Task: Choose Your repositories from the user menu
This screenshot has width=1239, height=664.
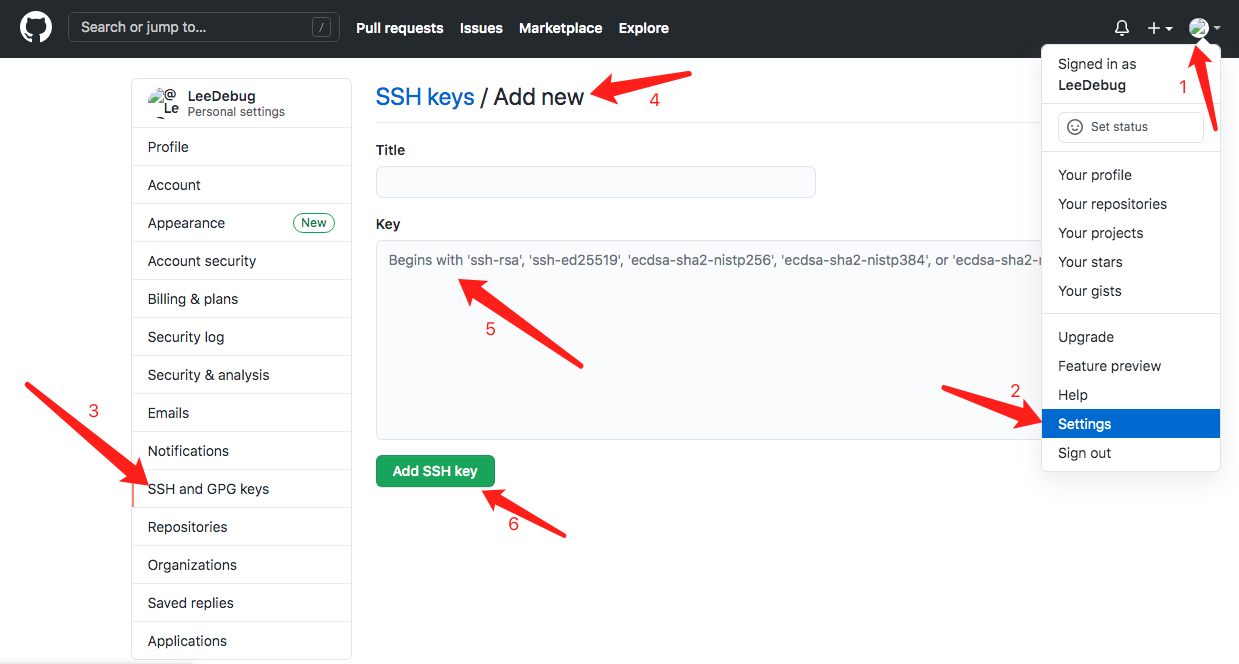Action: pos(1131,204)
